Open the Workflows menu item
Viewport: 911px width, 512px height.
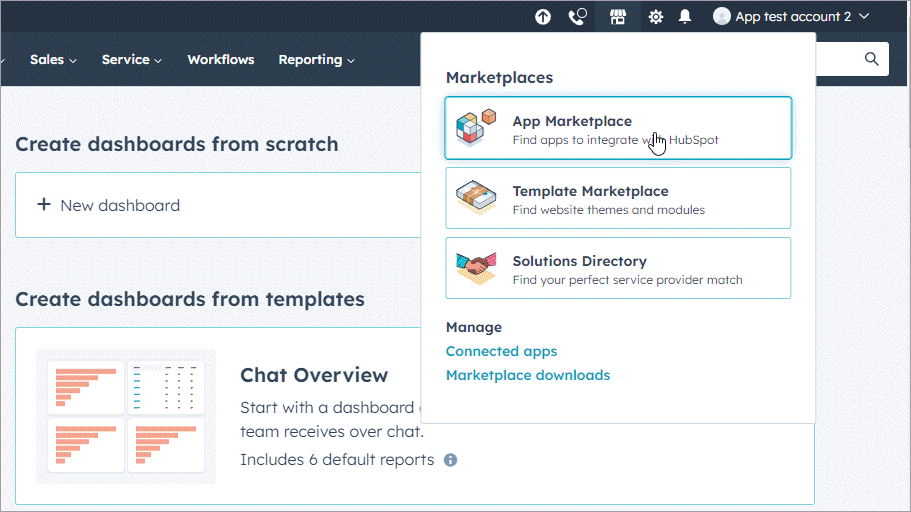(221, 59)
